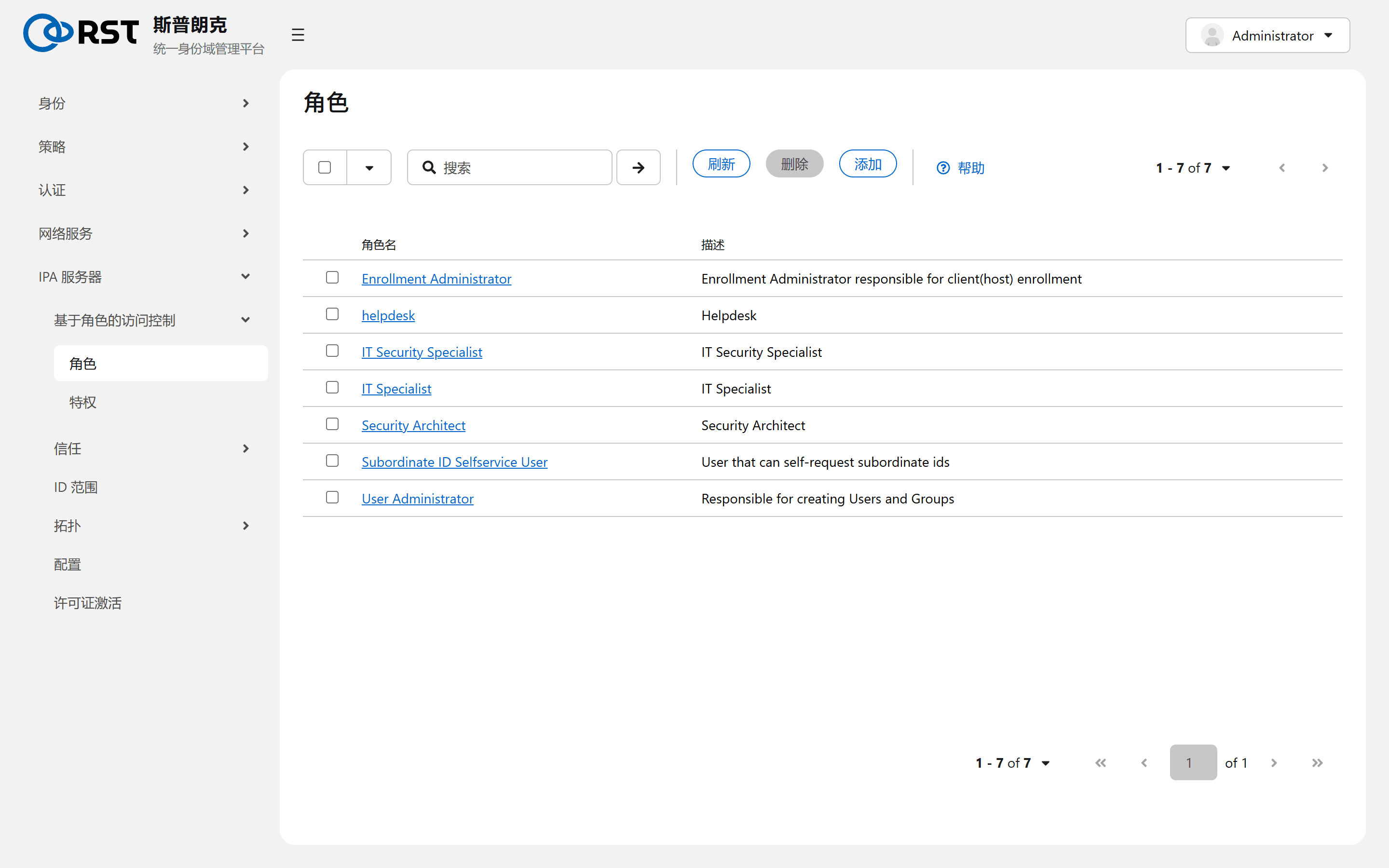Open the Enrollment Administrator role link
Image resolution: width=1389 pixels, height=868 pixels.
point(436,278)
